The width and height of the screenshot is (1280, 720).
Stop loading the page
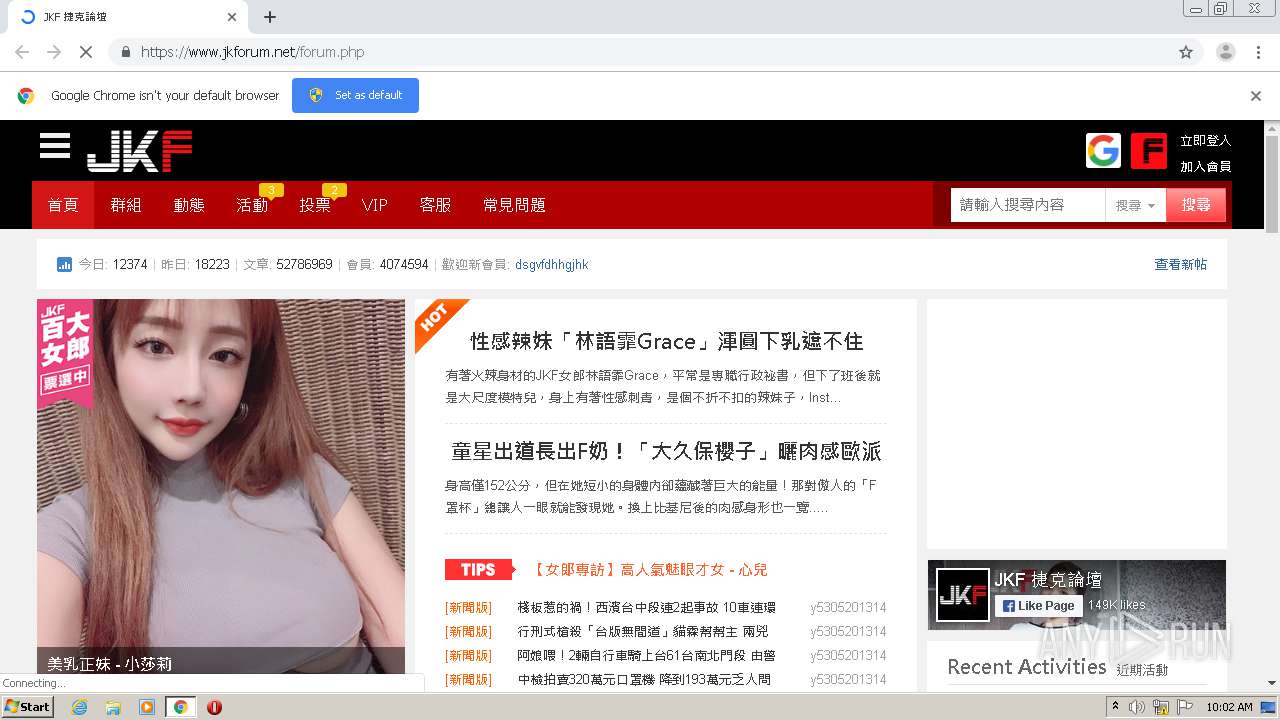(86, 52)
